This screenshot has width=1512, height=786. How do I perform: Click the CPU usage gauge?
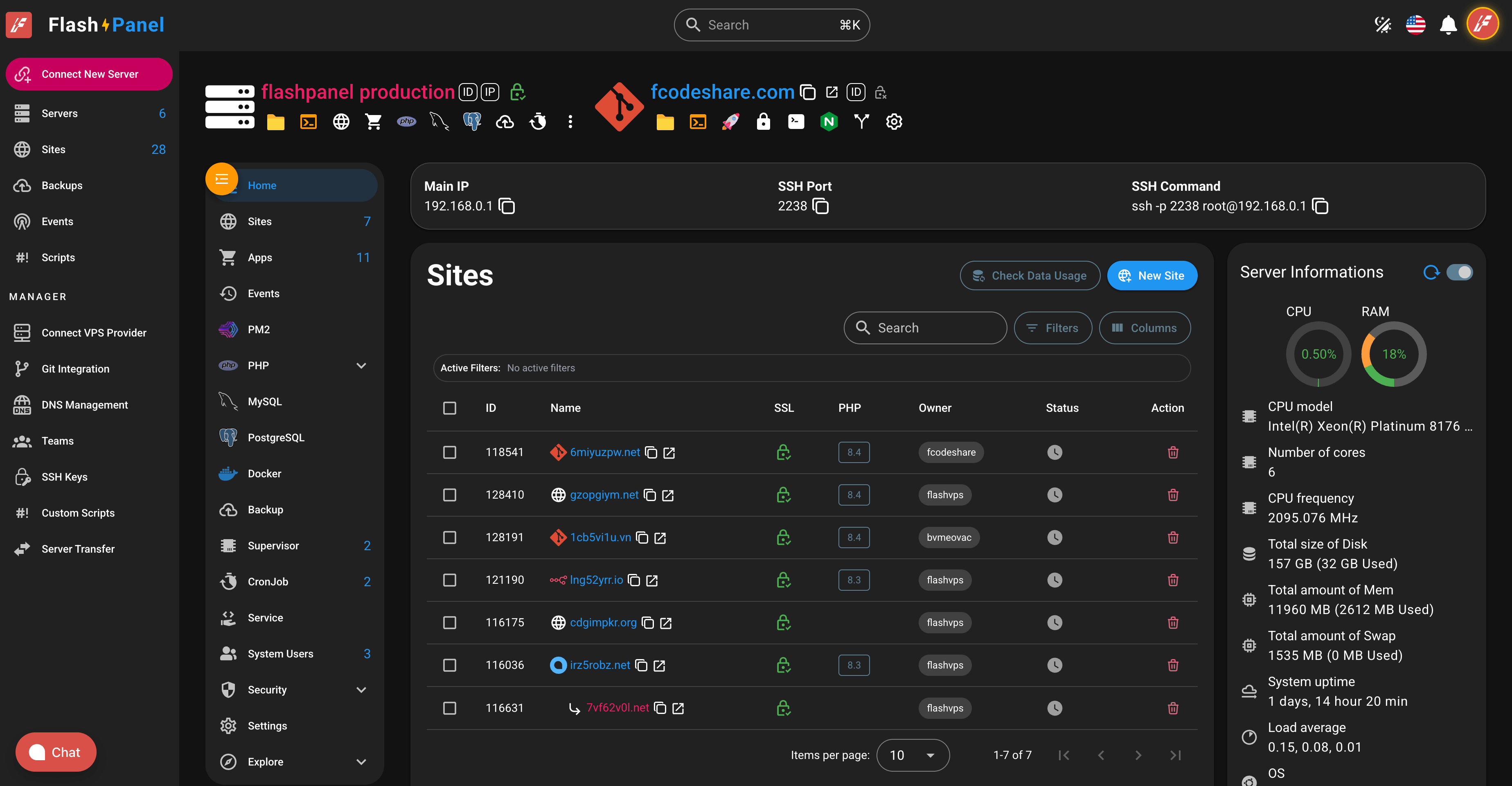1318,354
